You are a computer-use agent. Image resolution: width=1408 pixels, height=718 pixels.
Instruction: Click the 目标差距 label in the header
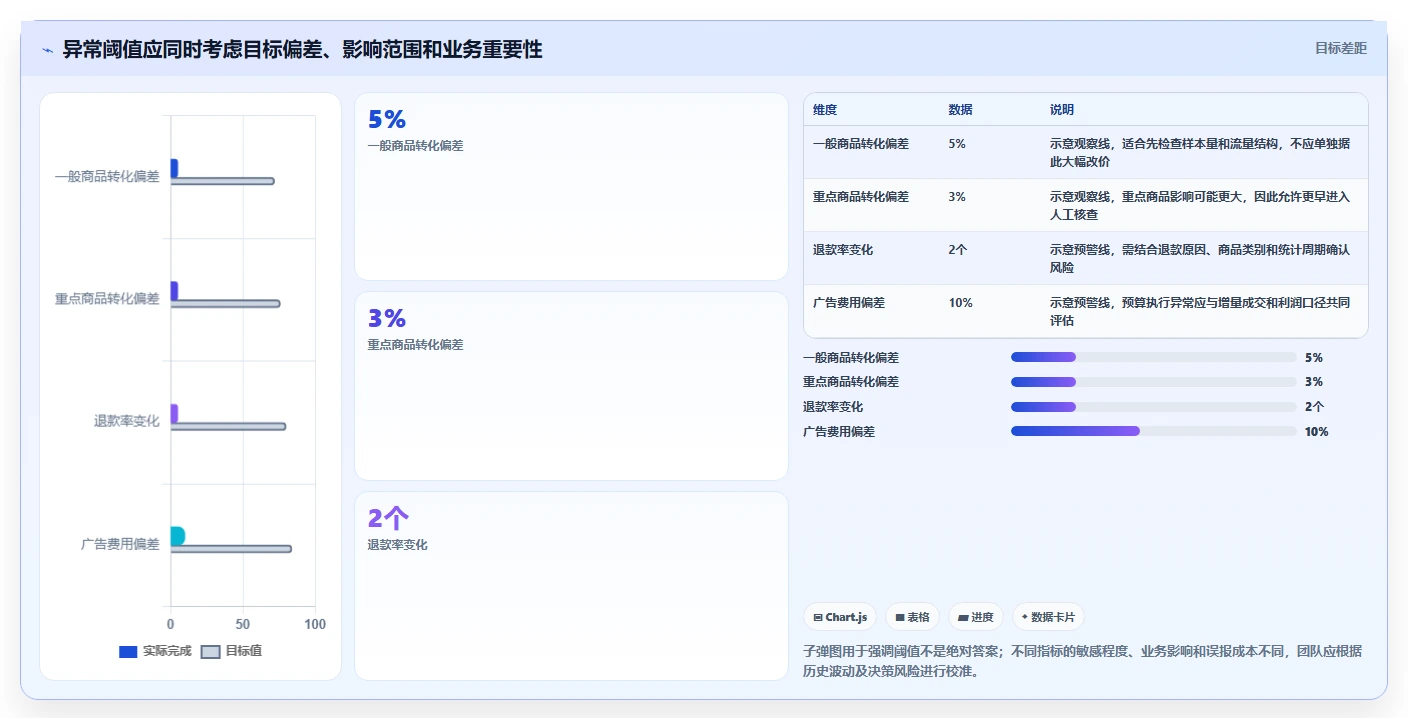[1340, 48]
